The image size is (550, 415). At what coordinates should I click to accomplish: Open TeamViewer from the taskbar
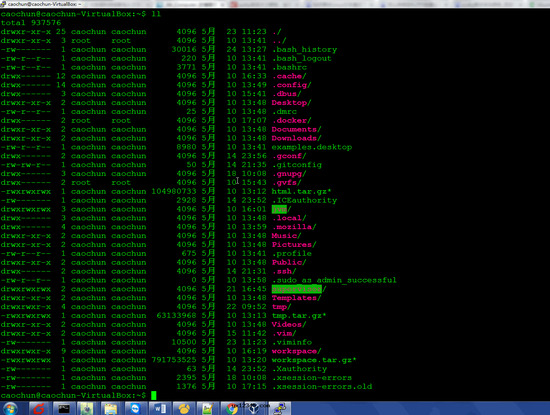pos(135,409)
